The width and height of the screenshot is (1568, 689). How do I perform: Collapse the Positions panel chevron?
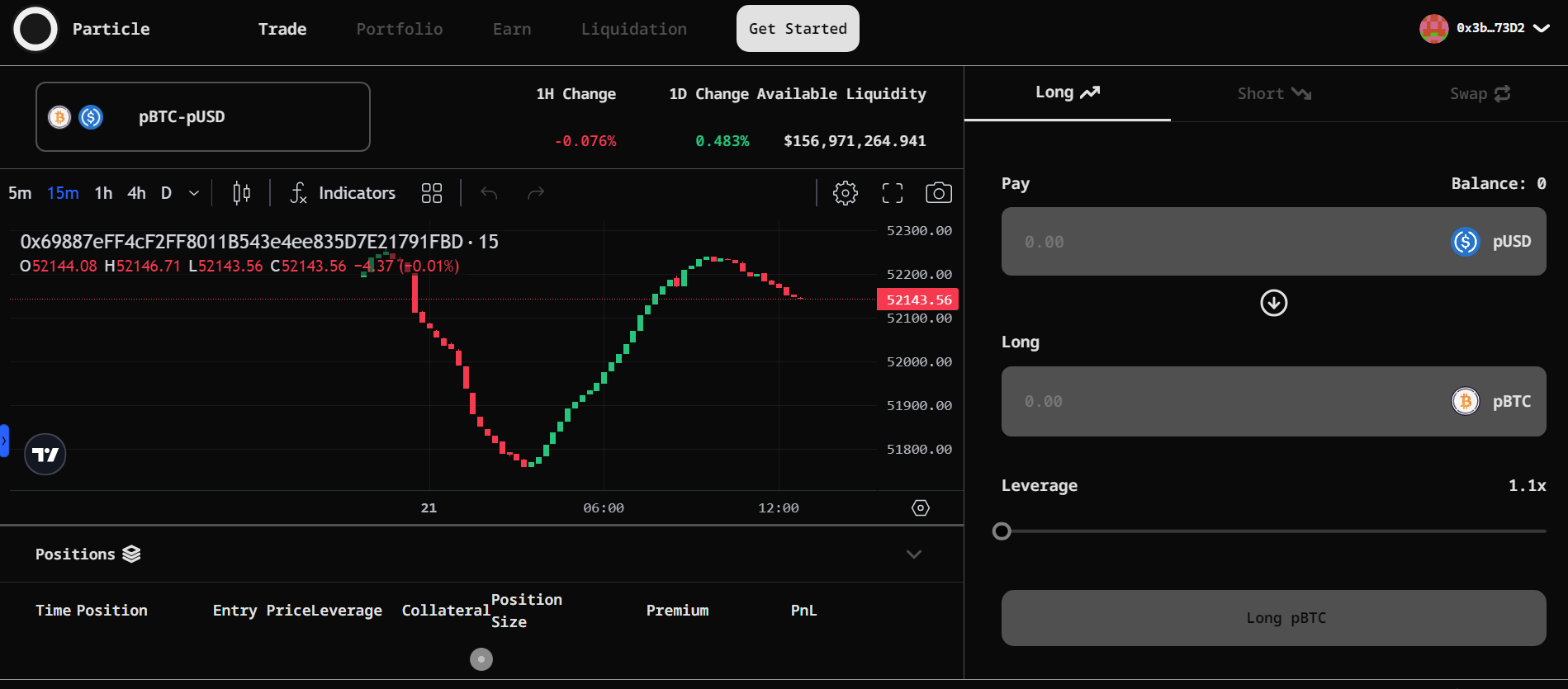913,555
